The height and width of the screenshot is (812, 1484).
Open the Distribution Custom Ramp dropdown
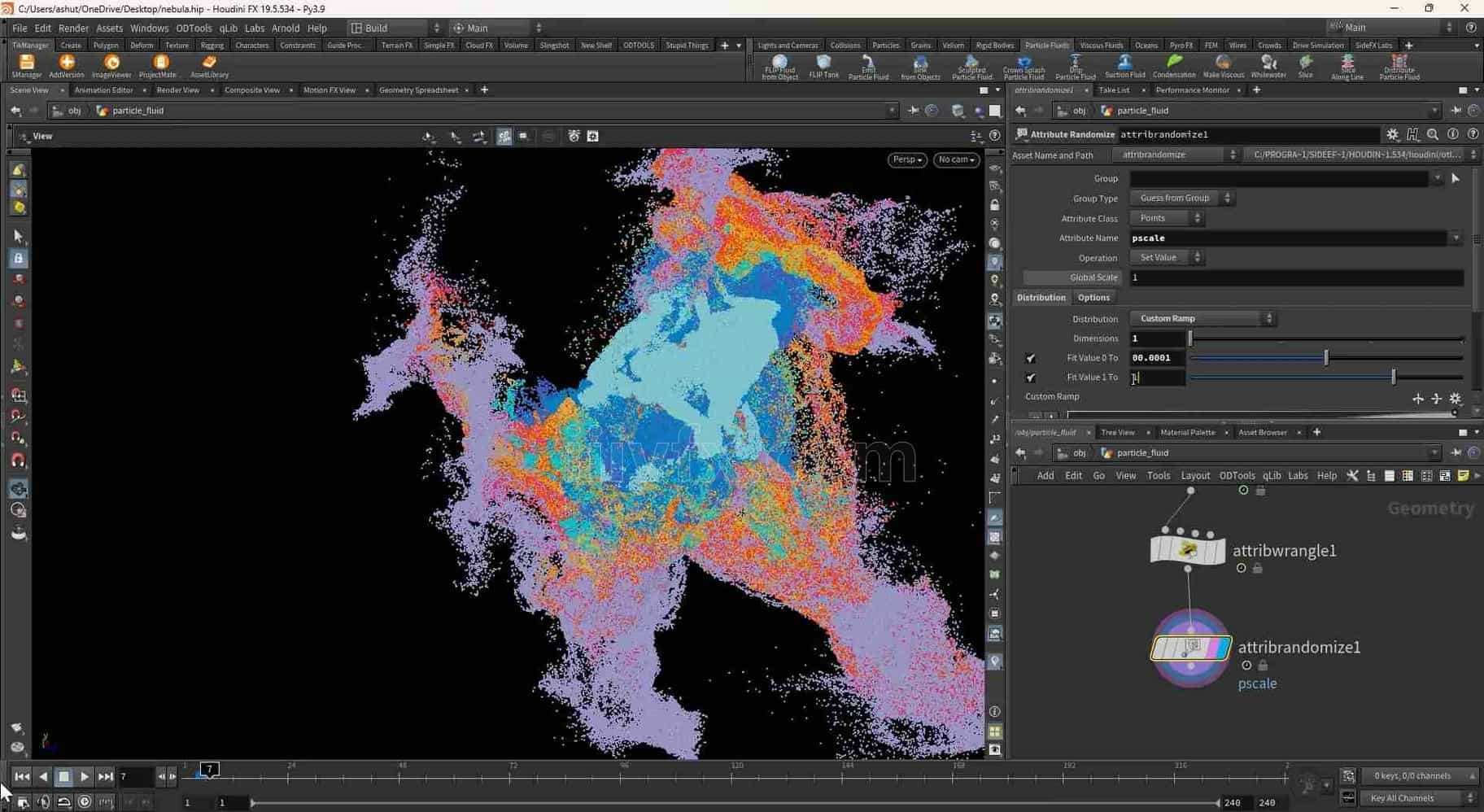[x=1202, y=318]
